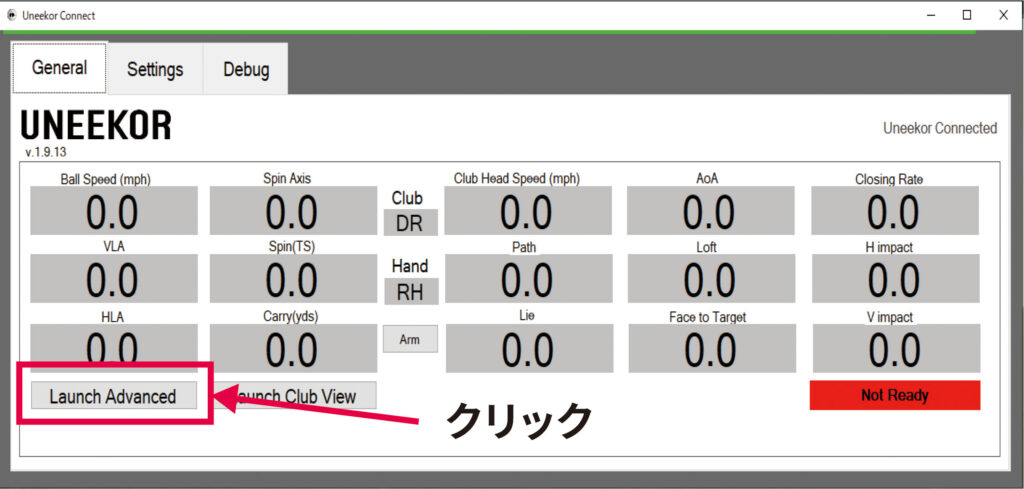Click the Path value box

point(528,279)
